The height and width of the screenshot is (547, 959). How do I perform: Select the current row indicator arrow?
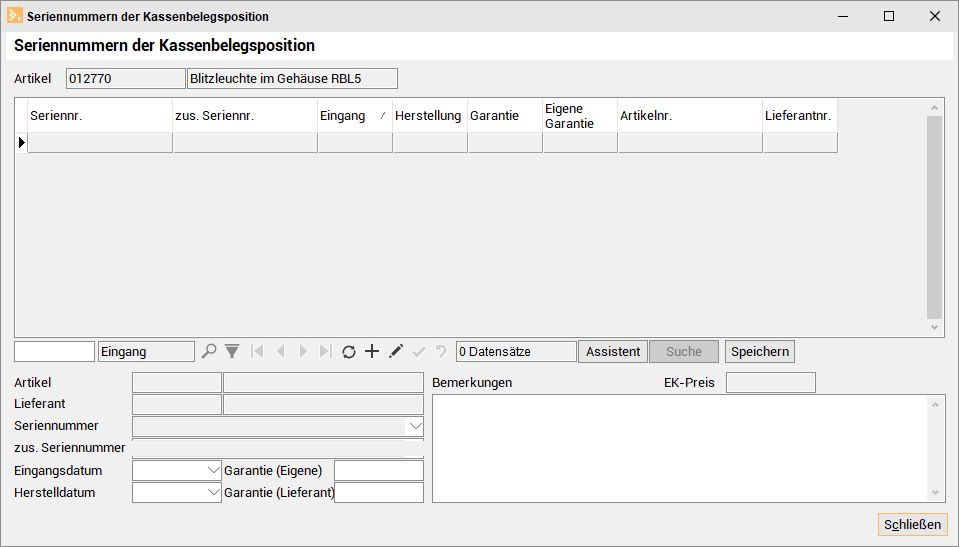[x=21, y=143]
